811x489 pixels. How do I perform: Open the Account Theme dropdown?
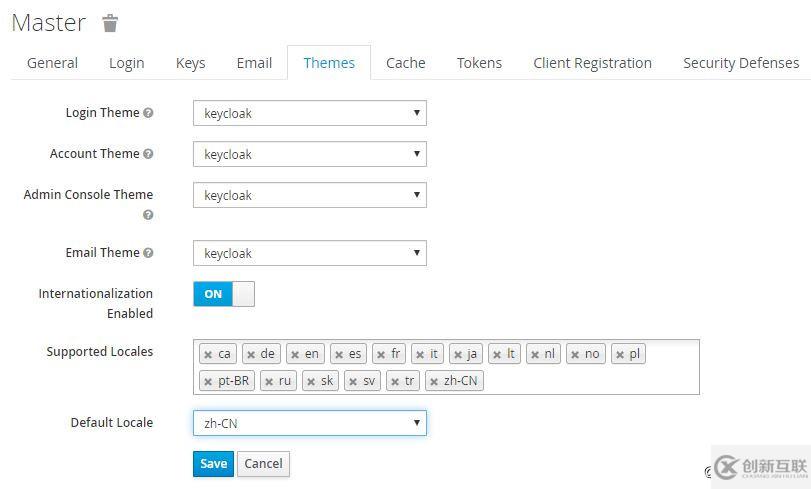coord(309,154)
